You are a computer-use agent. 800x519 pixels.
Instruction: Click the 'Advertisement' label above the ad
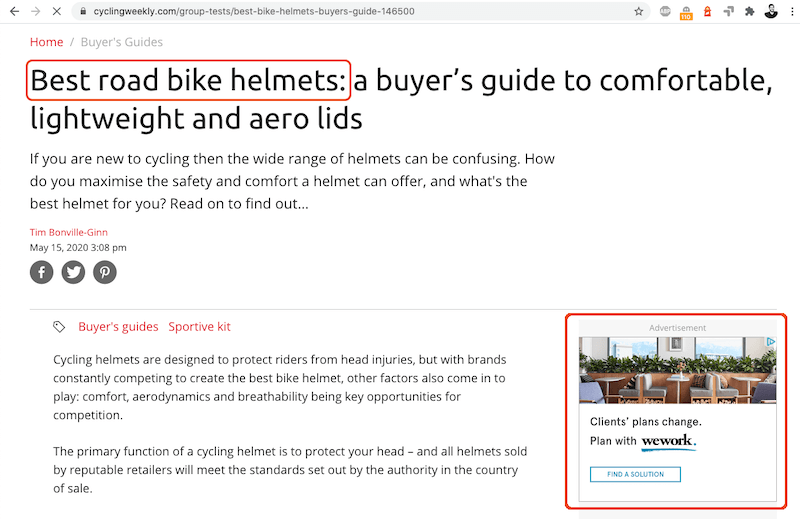678,328
